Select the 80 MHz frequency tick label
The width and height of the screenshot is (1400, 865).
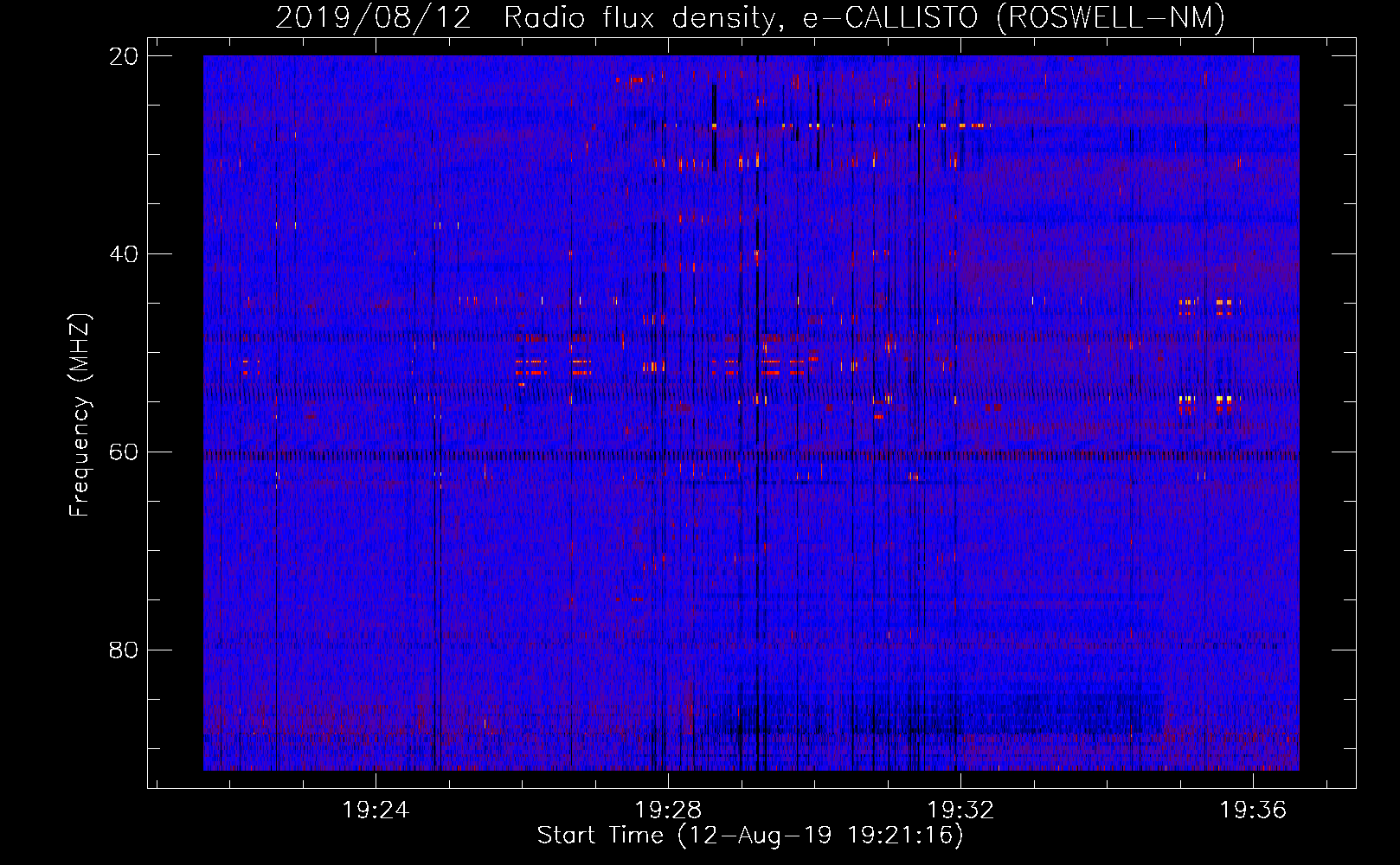(x=124, y=650)
